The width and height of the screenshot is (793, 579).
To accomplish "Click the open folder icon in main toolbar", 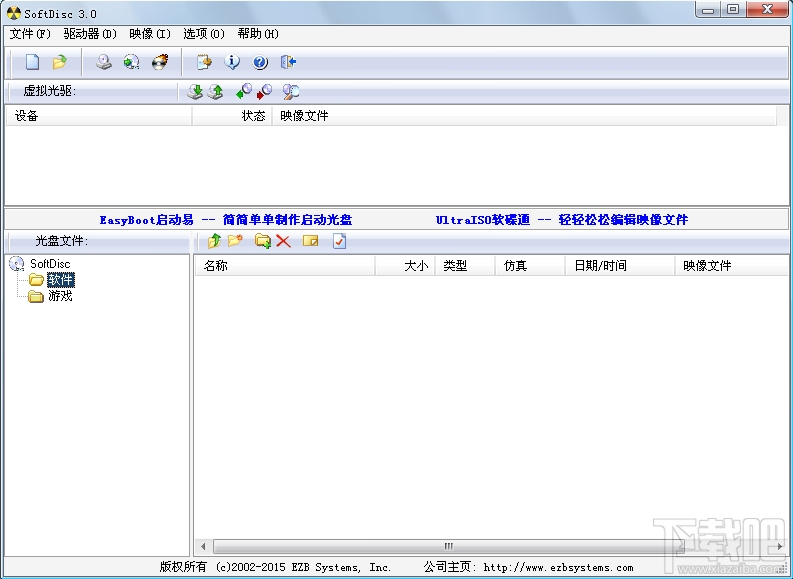I will tap(60, 62).
